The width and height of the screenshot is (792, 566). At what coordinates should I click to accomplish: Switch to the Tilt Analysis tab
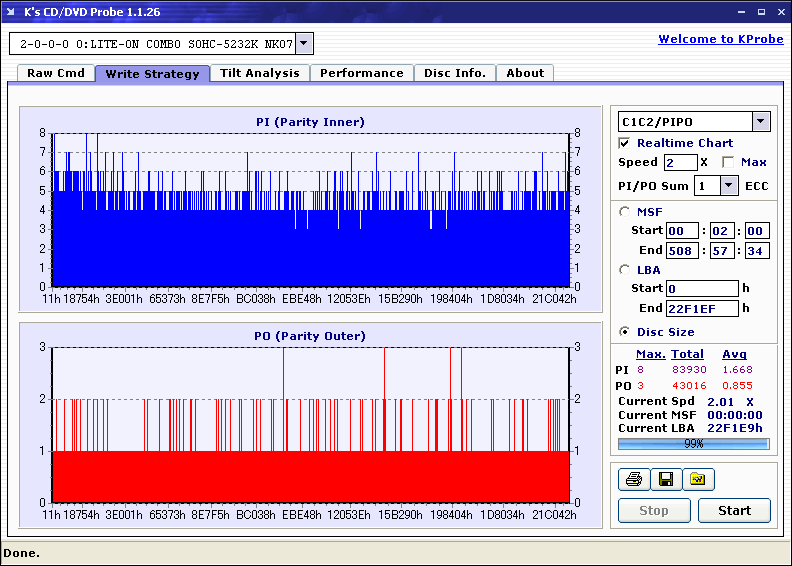point(260,73)
